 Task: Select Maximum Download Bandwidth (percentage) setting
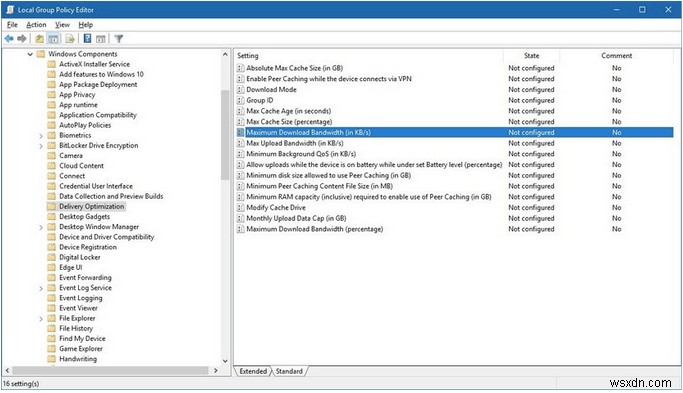(x=314, y=229)
